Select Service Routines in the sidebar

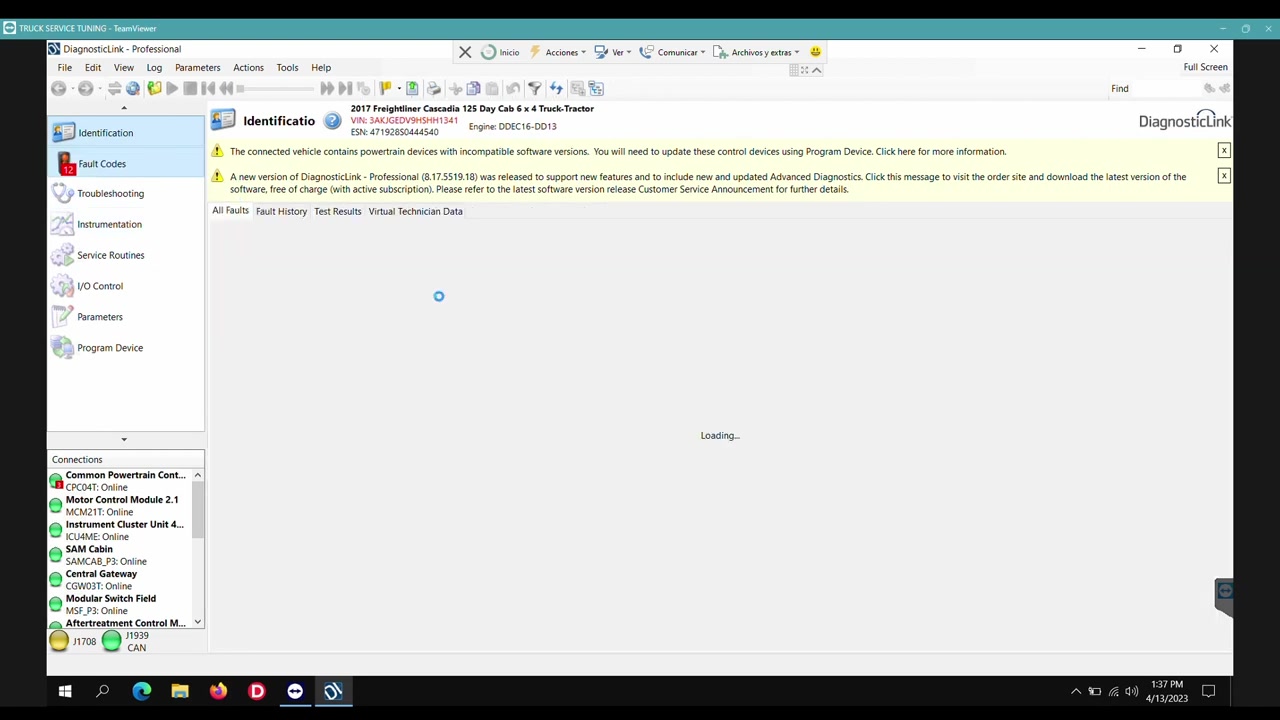pyautogui.click(x=125, y=255)
